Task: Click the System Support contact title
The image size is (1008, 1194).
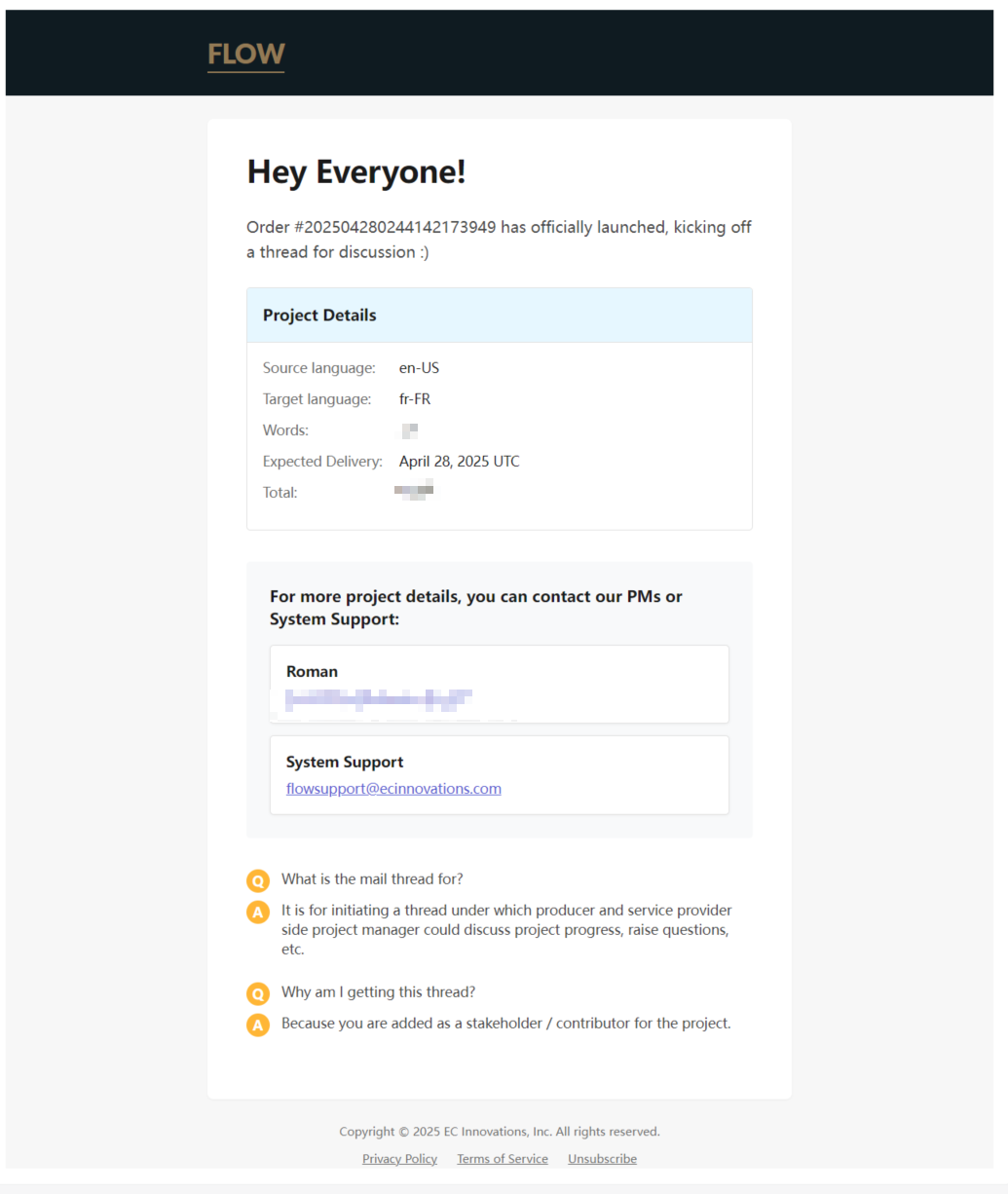Action: pos(345,763)
